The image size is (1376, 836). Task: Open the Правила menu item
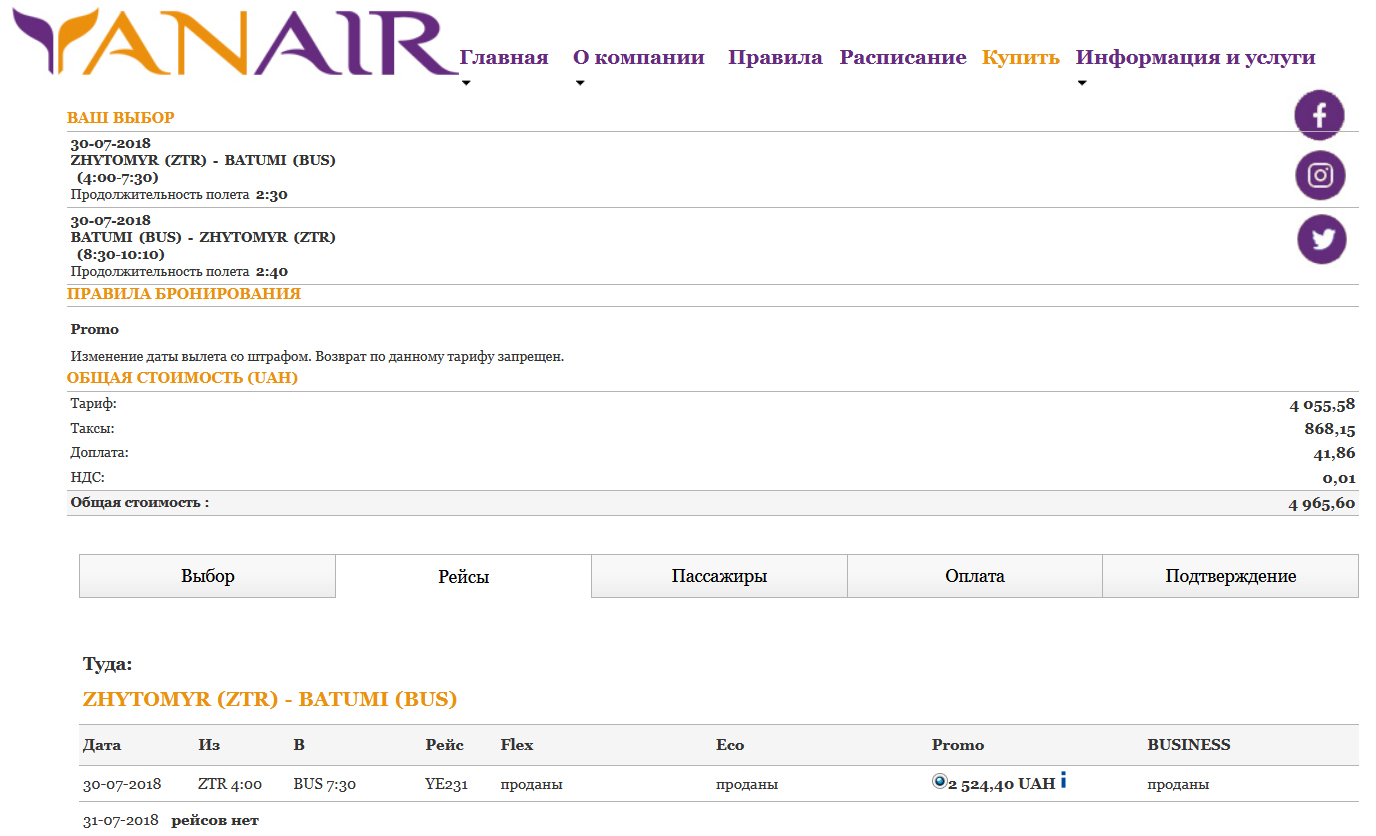click(x=775, y=58)
